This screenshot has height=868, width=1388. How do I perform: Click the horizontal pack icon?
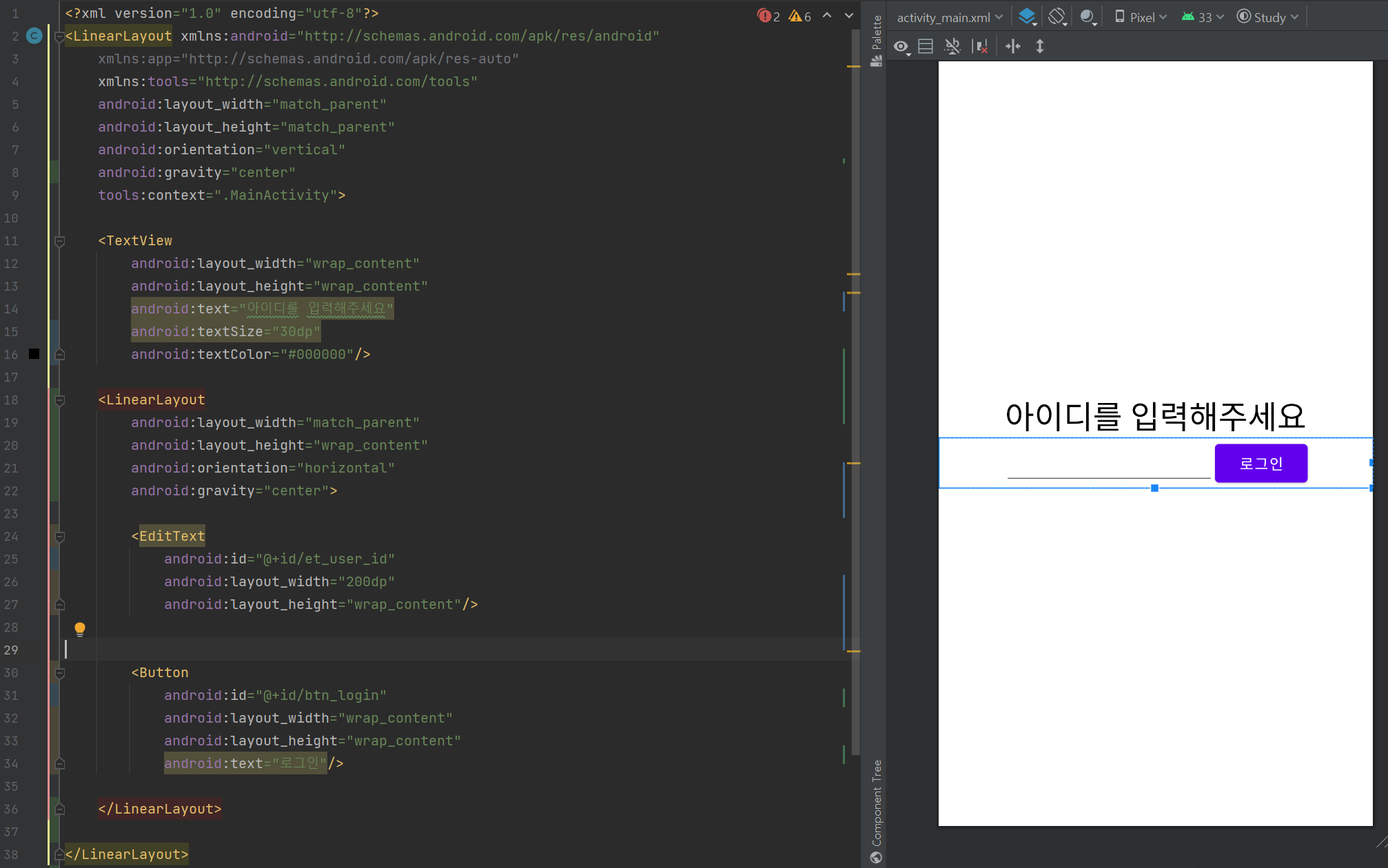(1012, 47)
